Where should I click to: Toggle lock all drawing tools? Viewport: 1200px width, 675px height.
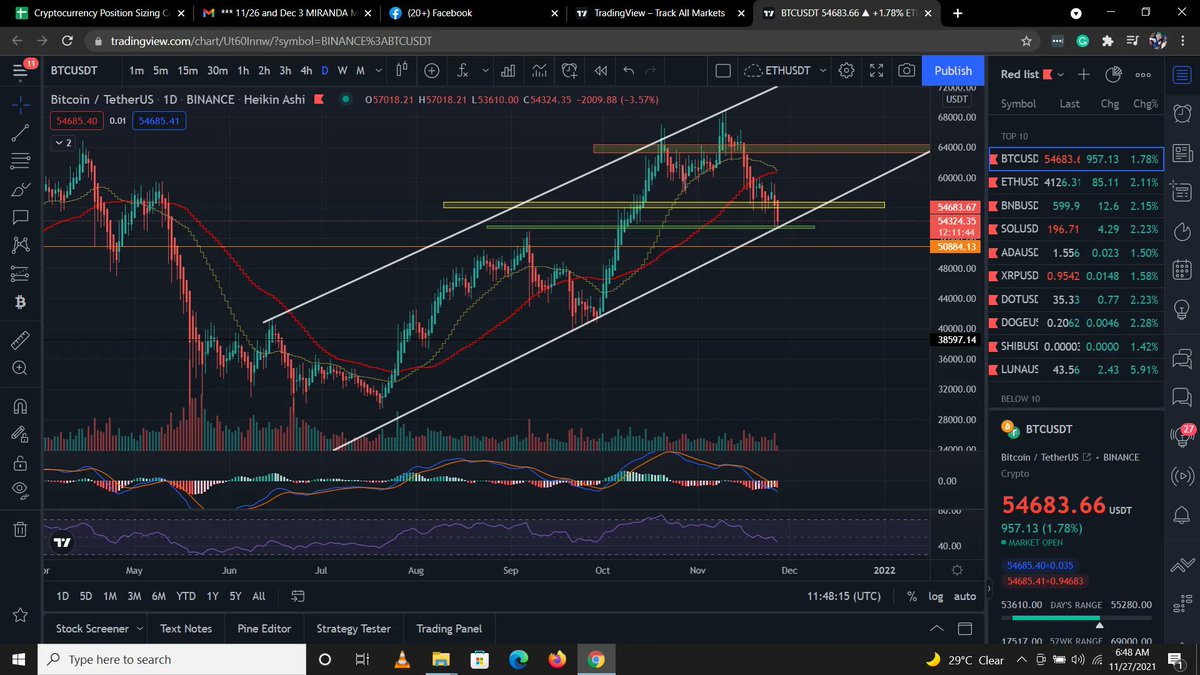click(x=20, y=462)
